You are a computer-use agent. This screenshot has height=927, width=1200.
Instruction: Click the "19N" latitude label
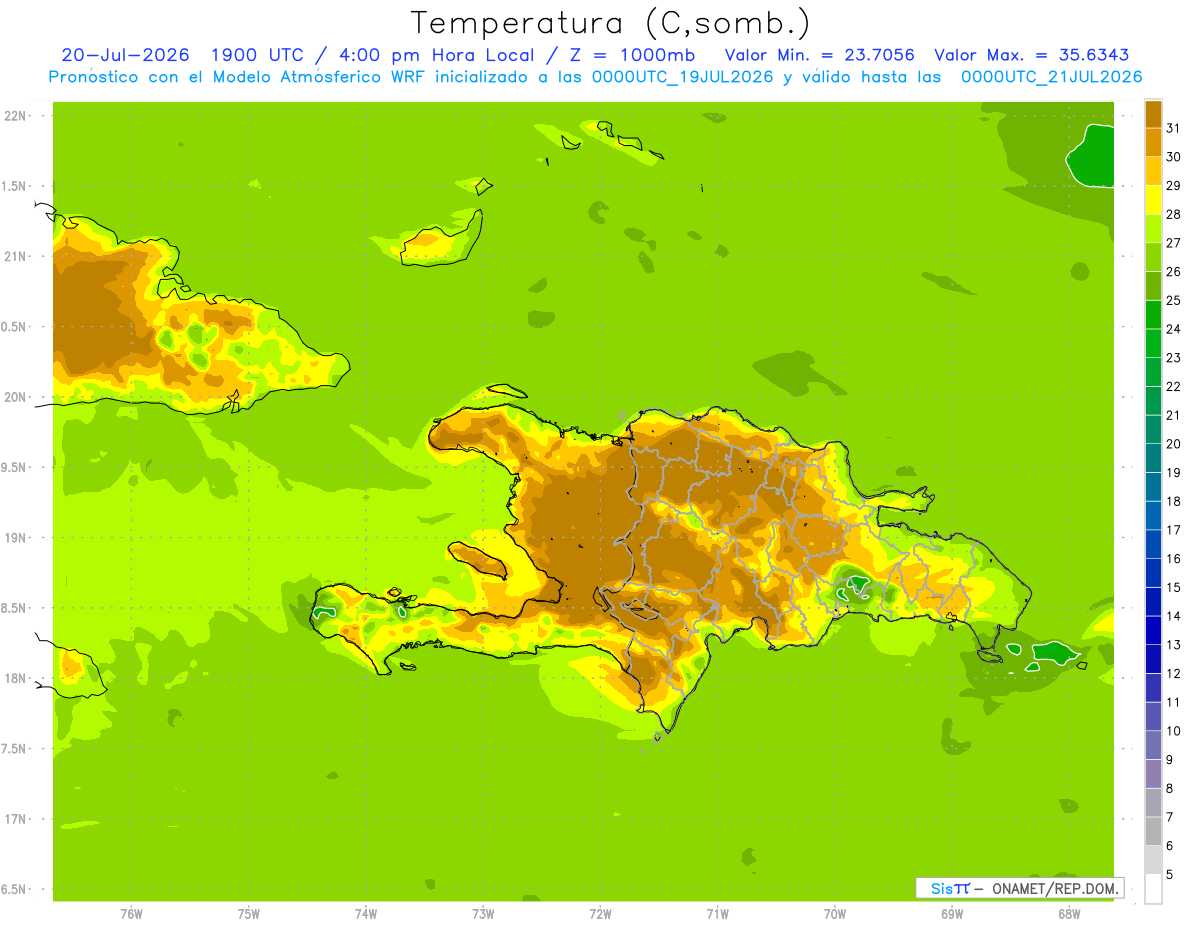(x=15, y=538)
